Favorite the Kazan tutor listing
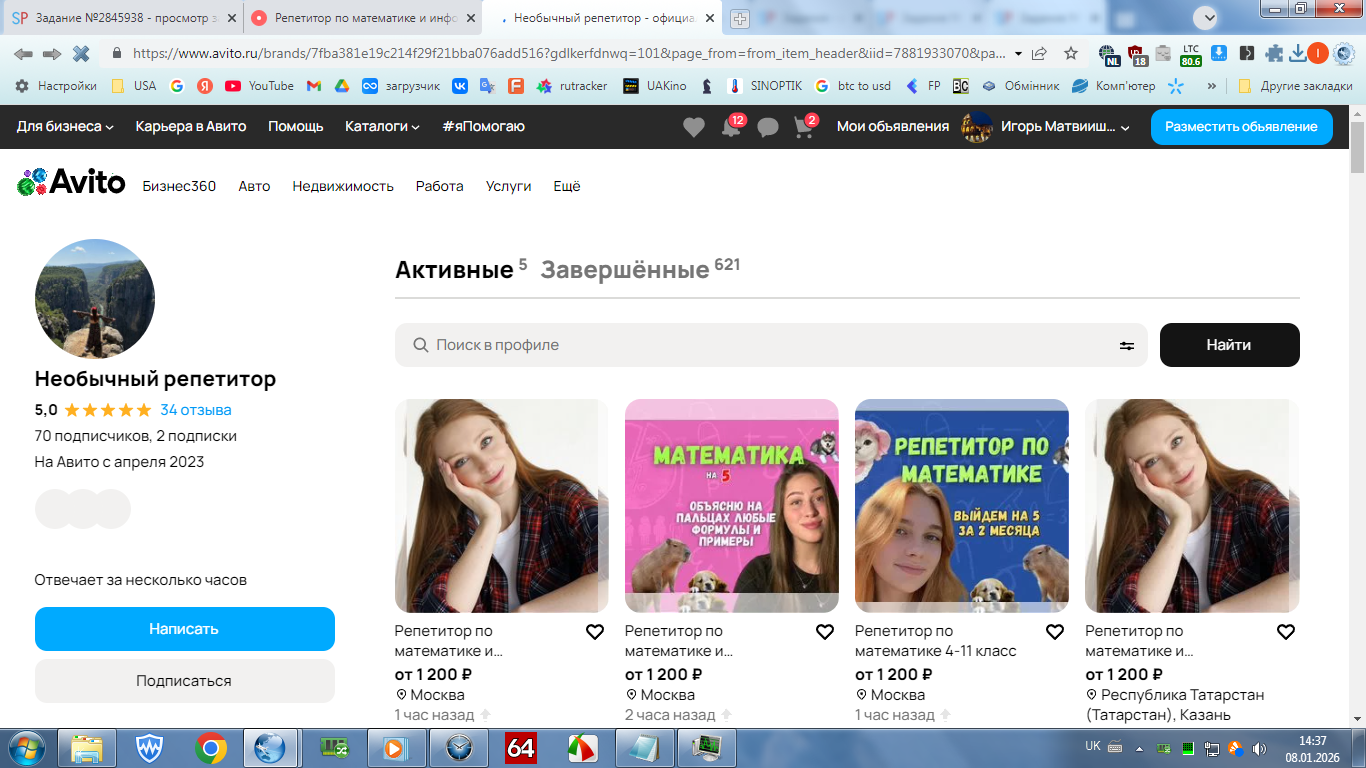 click(x=1286, y=632)
